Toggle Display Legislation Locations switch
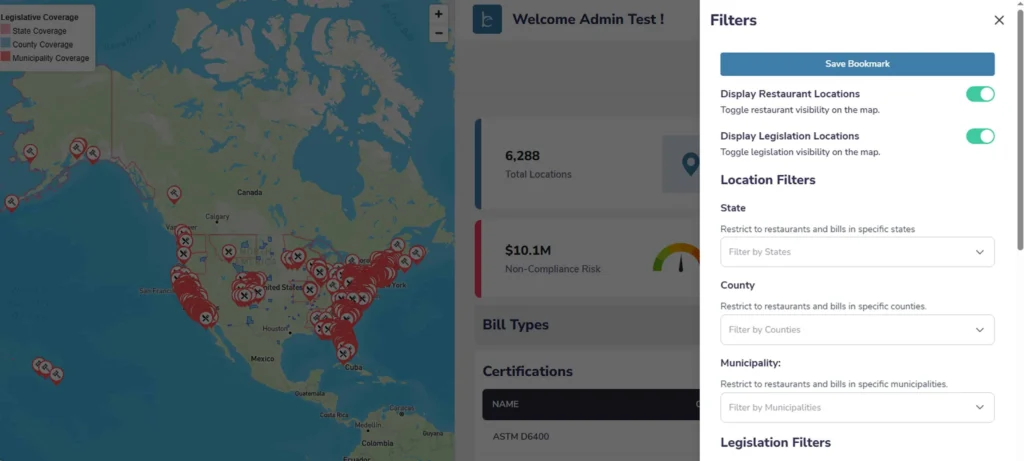Image resolution: width=1024 pixels, height=461 pixels. pyautogui.click(x=979, y=136)
